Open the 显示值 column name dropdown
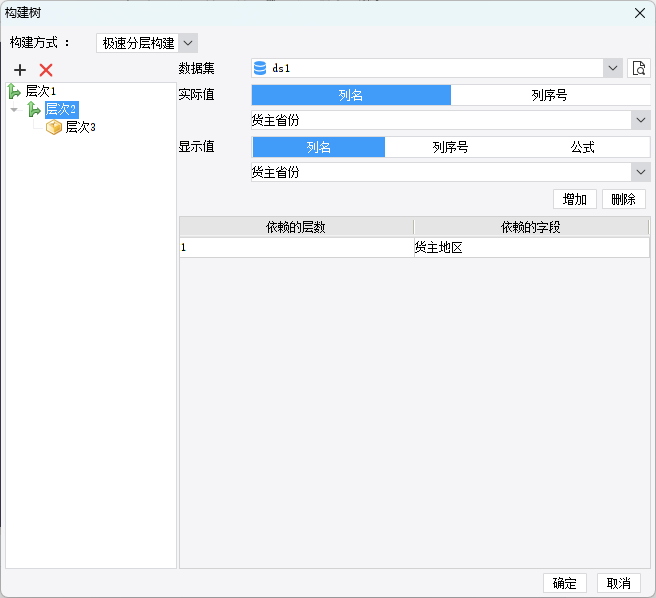656x598 pixels. [641, 172]
